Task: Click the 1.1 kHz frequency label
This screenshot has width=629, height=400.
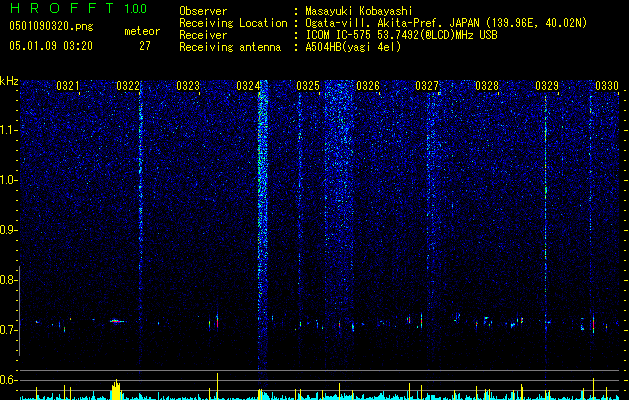Action: pyautogui.click(x=8, y=130)
